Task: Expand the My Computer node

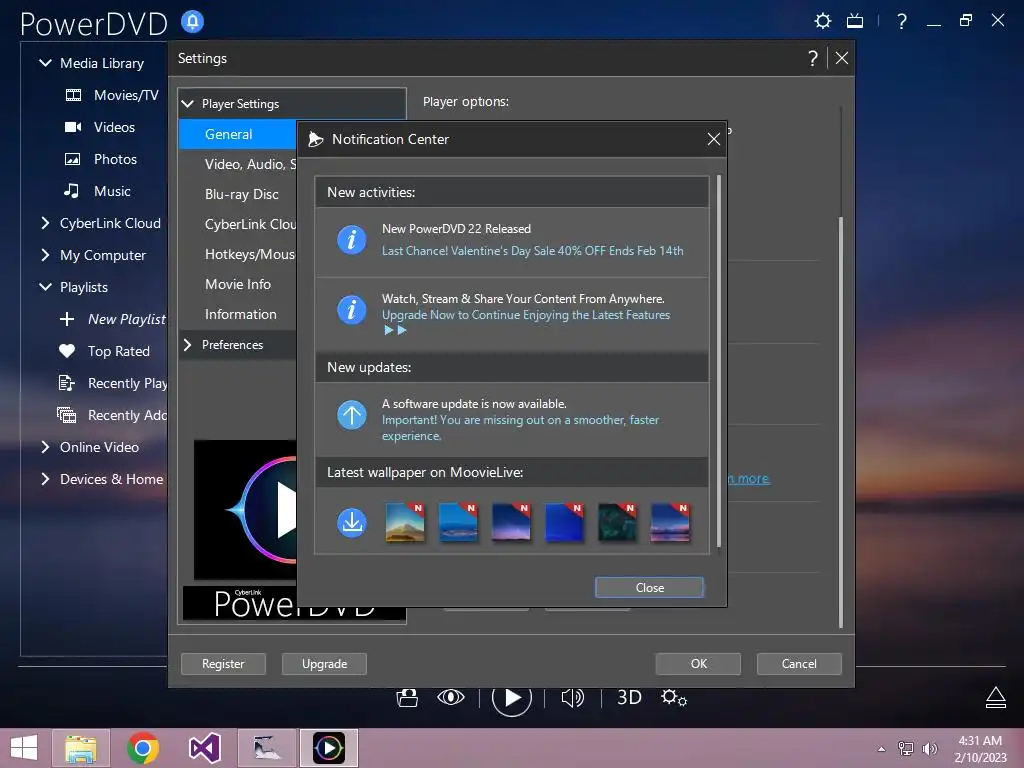Action: click(45, 255)
